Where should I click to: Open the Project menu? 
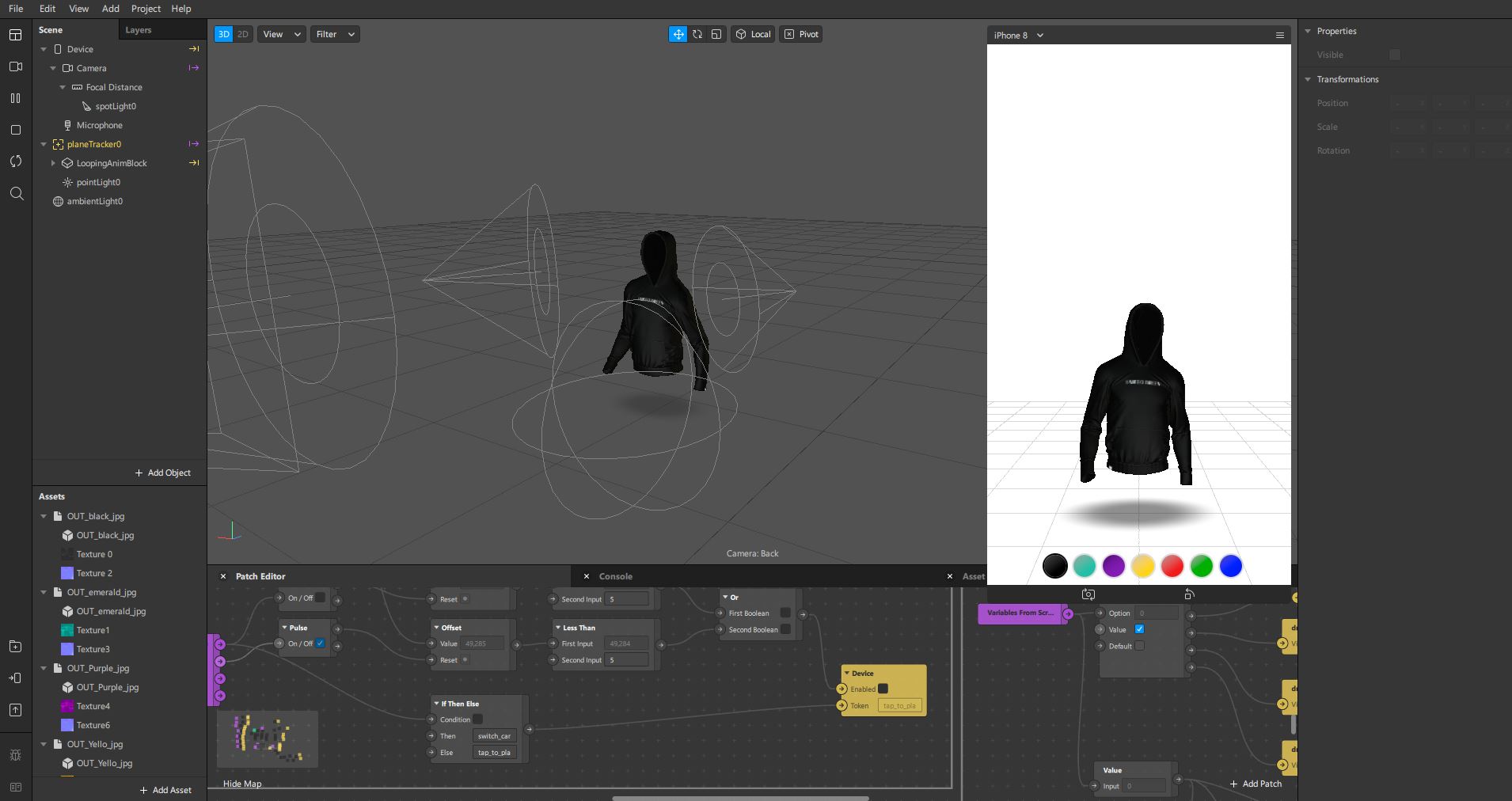(146, 9)
